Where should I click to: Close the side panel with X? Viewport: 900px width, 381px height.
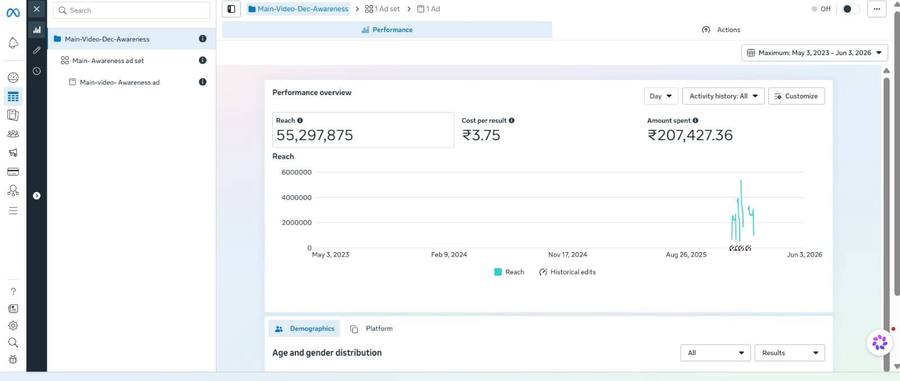click(x=37, y=9)
